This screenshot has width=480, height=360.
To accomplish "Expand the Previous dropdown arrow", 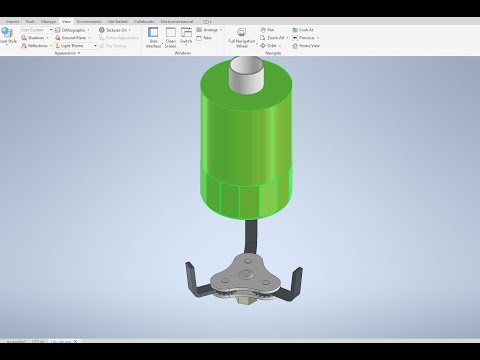I will [x=318, y=38].
